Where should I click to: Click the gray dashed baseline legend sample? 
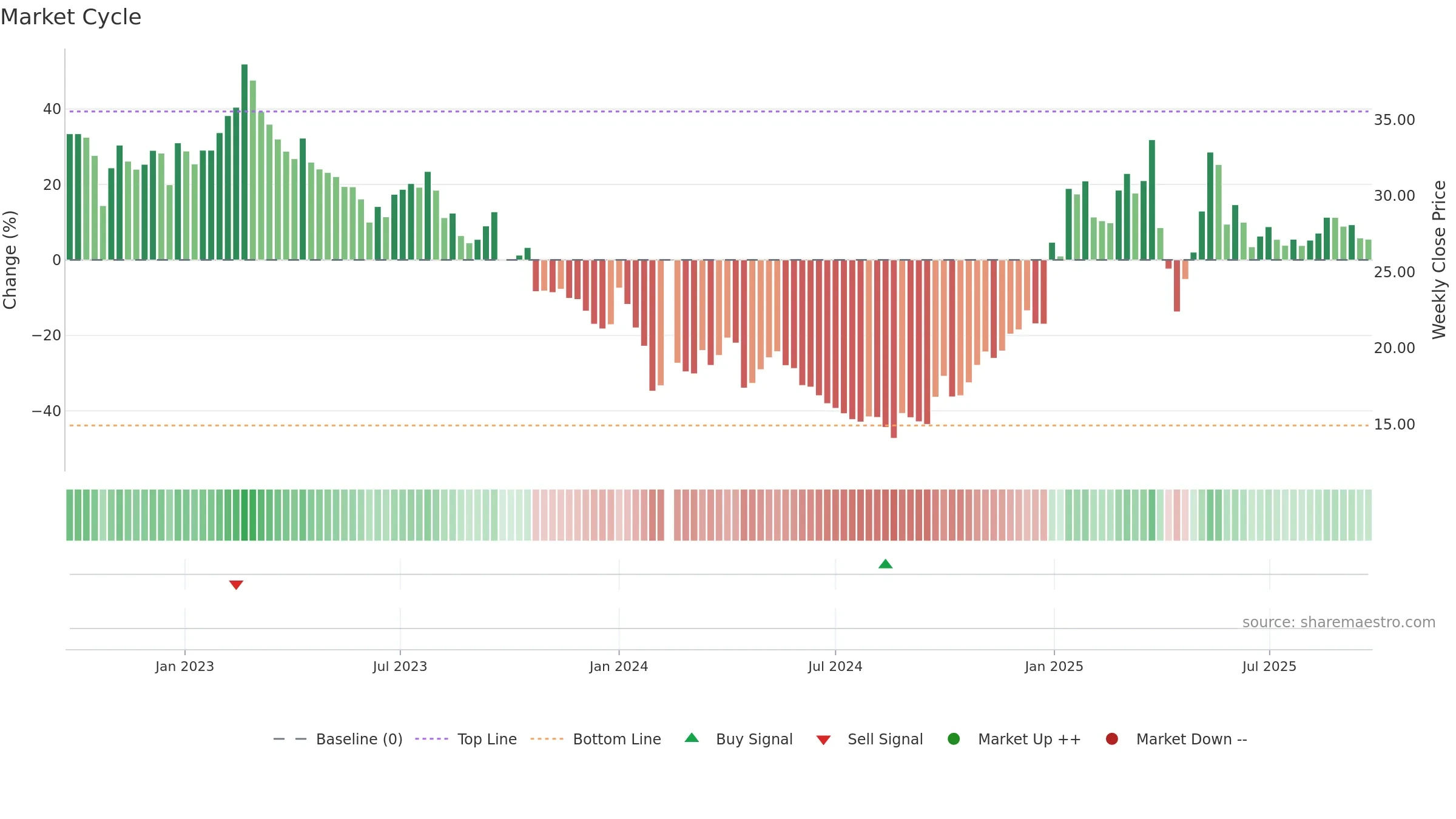pyautogui.click(x=290, y=739)
